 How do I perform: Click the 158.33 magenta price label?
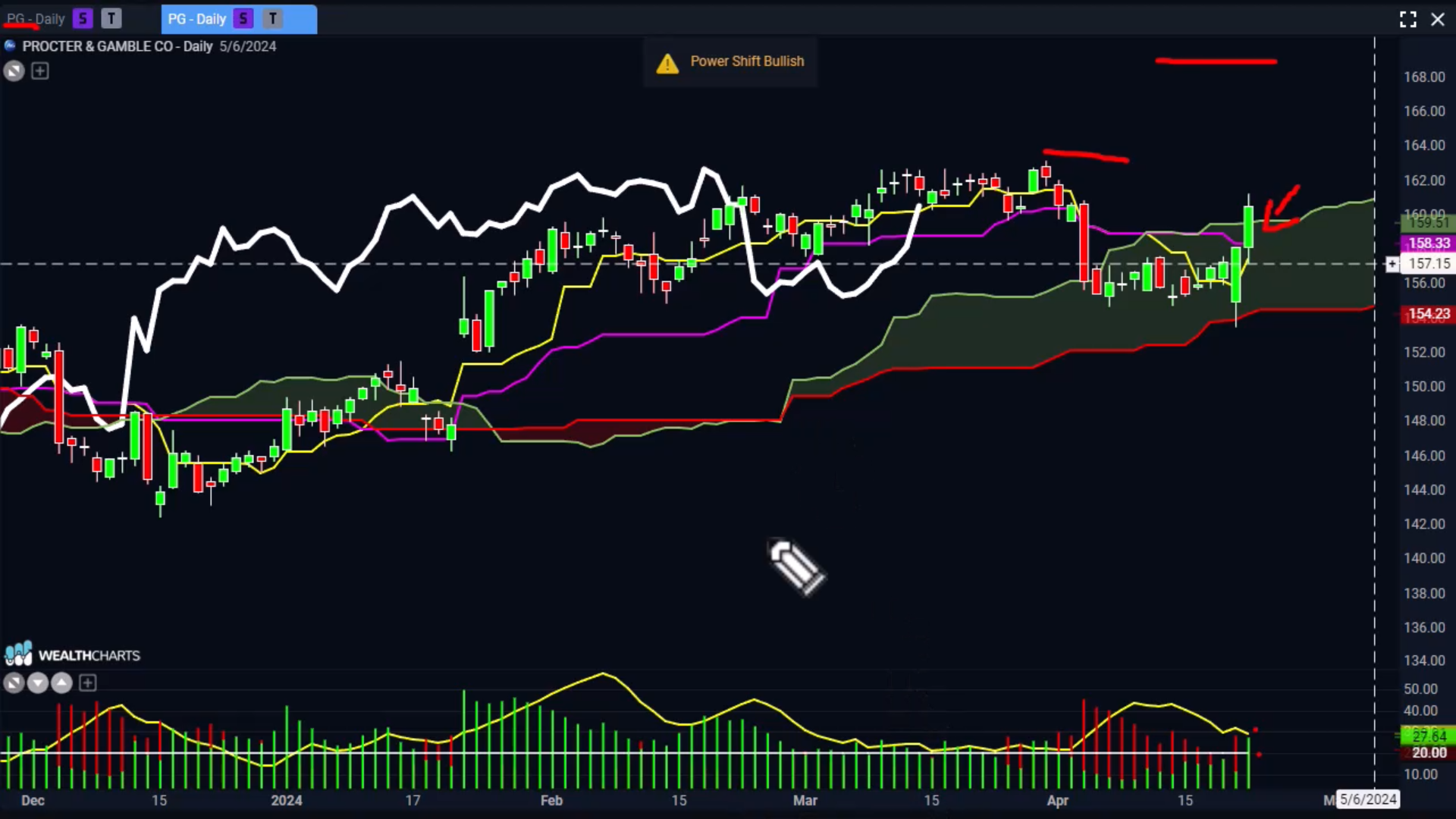click(x=1428, y=243)
